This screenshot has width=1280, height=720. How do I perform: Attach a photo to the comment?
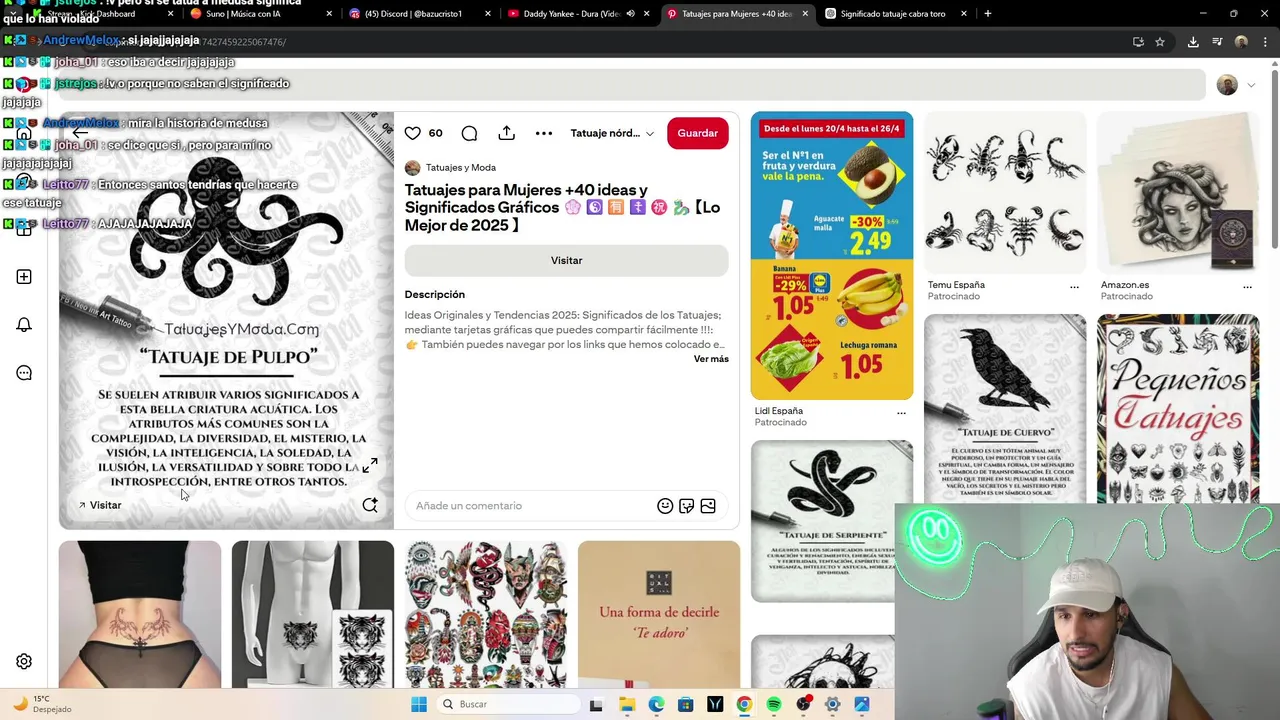(x=708, y=506)
